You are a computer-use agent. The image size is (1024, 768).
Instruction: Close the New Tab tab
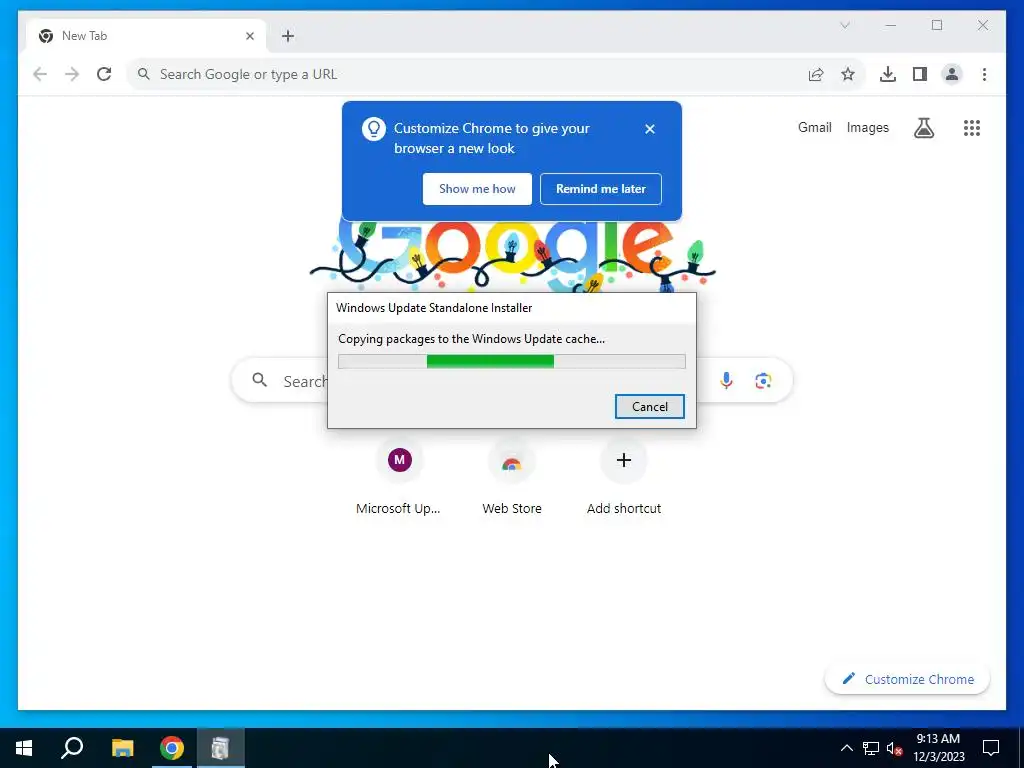(249, 36)
